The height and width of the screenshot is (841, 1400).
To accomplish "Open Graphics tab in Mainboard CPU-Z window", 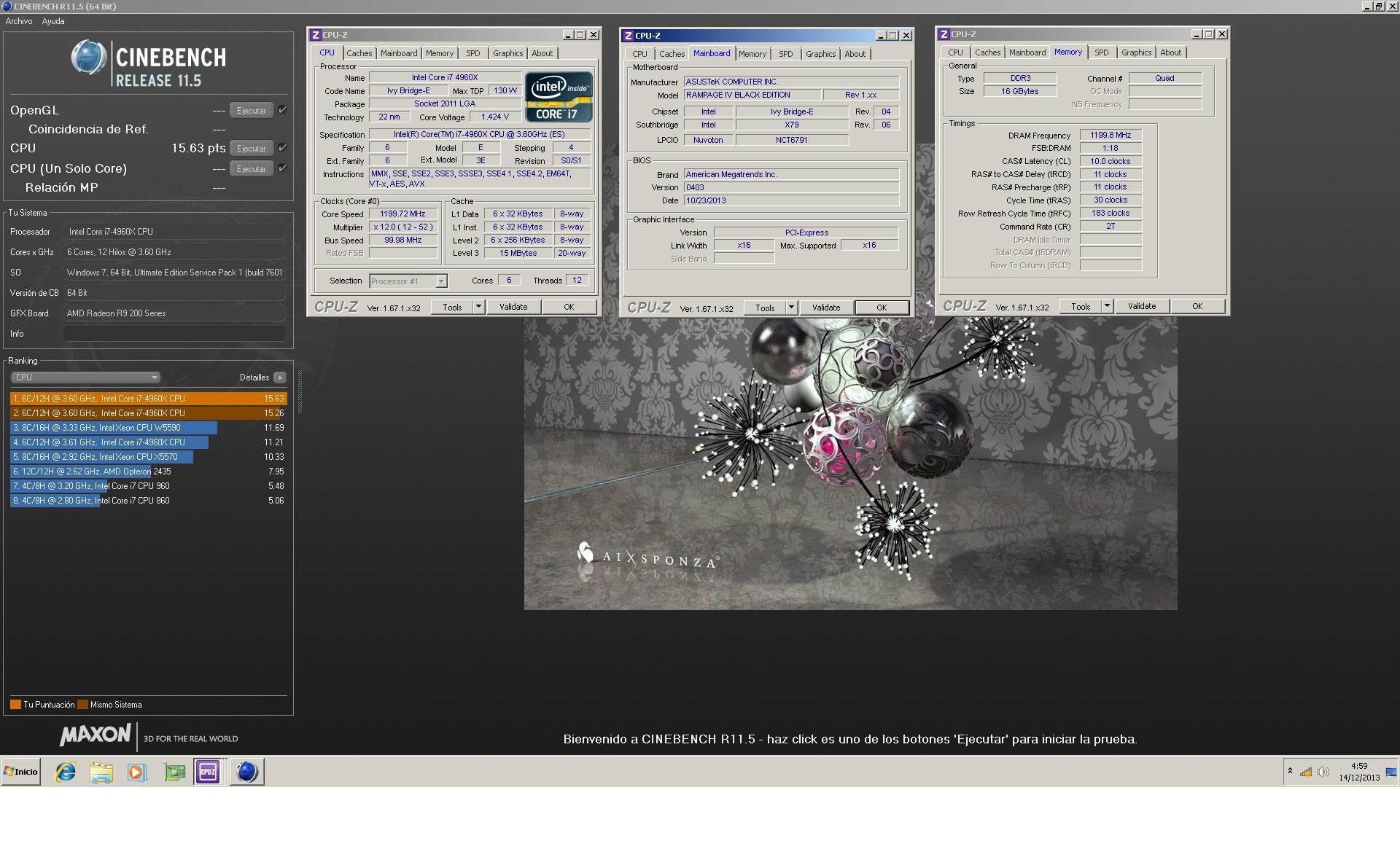I will point(820,54).
